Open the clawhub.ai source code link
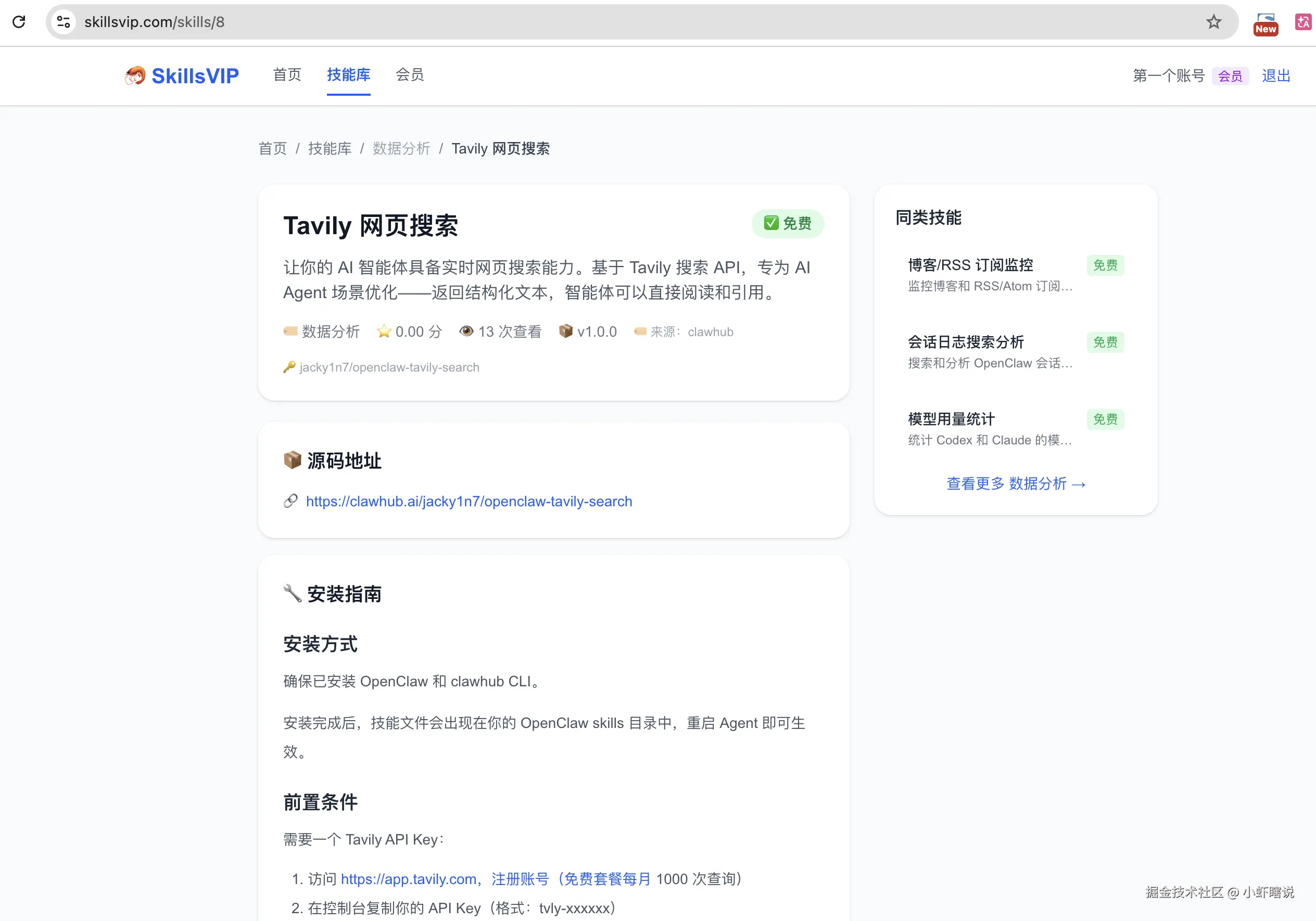This screenshot has height=921, width=1316. [x=469, y=501]
